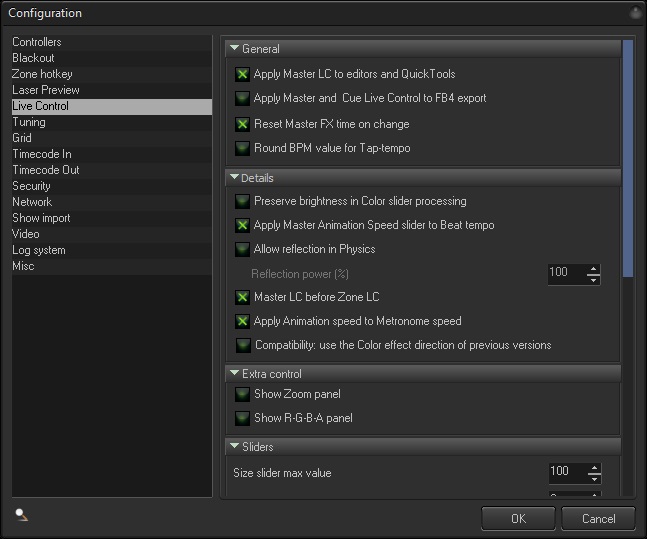This screenshot has height=539, width=647.
Task: Click the search magnifier icon at bottom left
Action: point(21,515)
